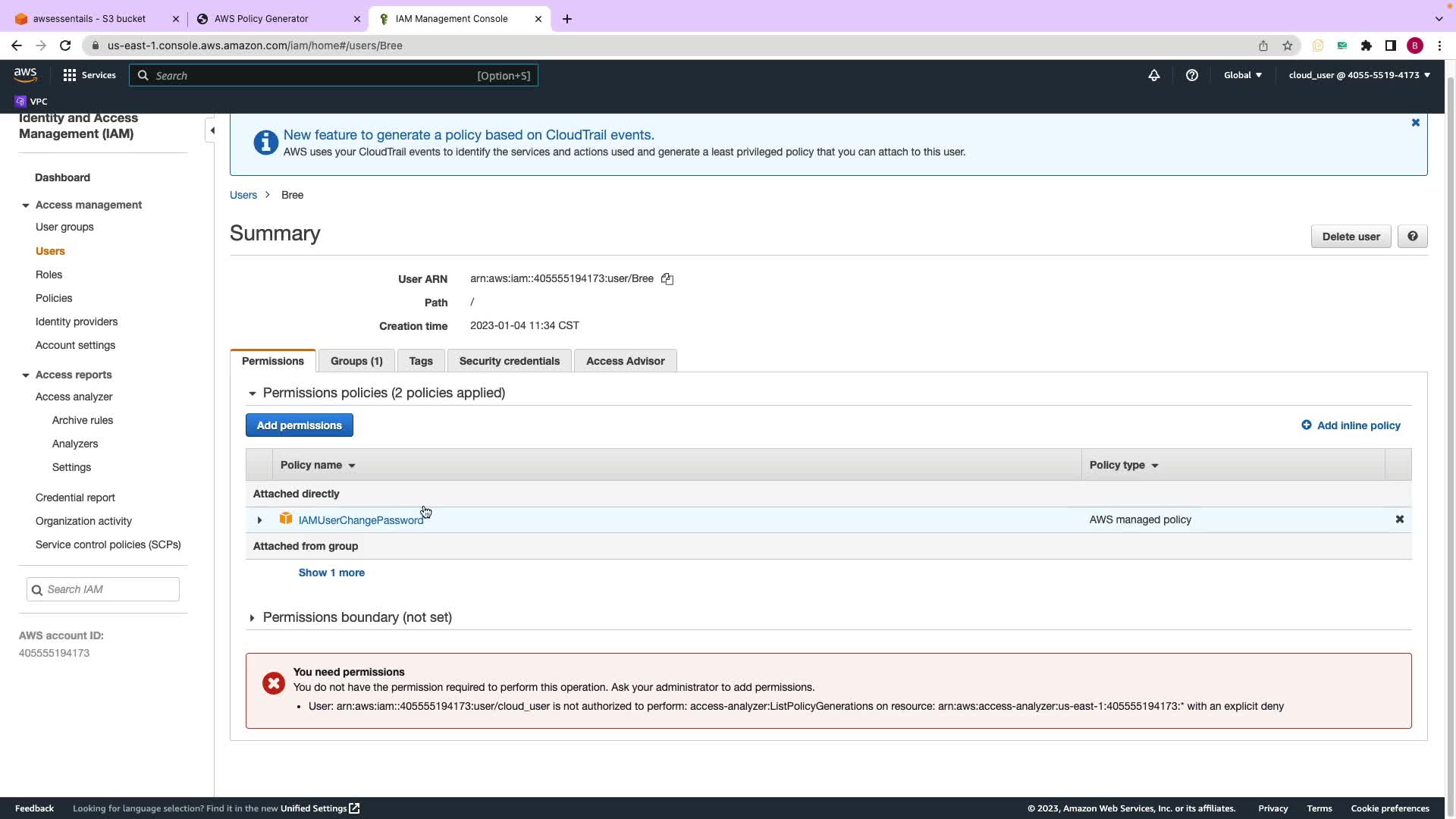Expand the IAMUserChangePassword policy row
This screenshot has width=1456, height=819.
point(259,520)
